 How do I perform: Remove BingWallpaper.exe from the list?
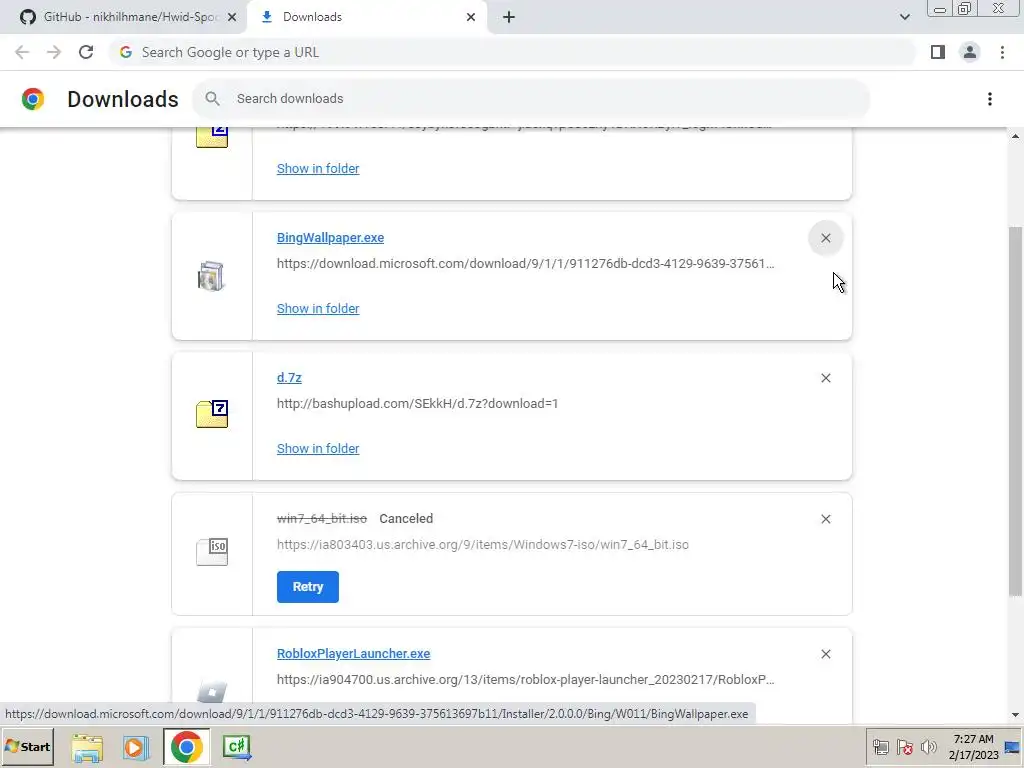click(825, 238)
